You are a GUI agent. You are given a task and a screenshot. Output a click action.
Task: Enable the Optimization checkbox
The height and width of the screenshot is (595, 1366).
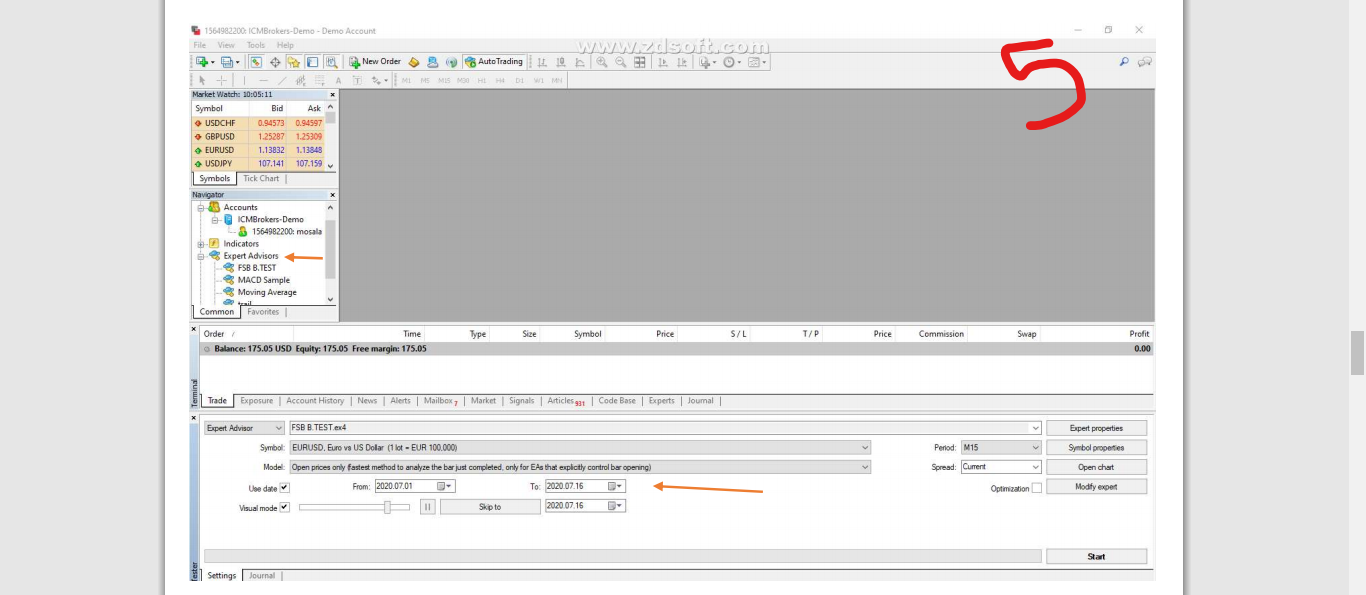[1036, 488]
